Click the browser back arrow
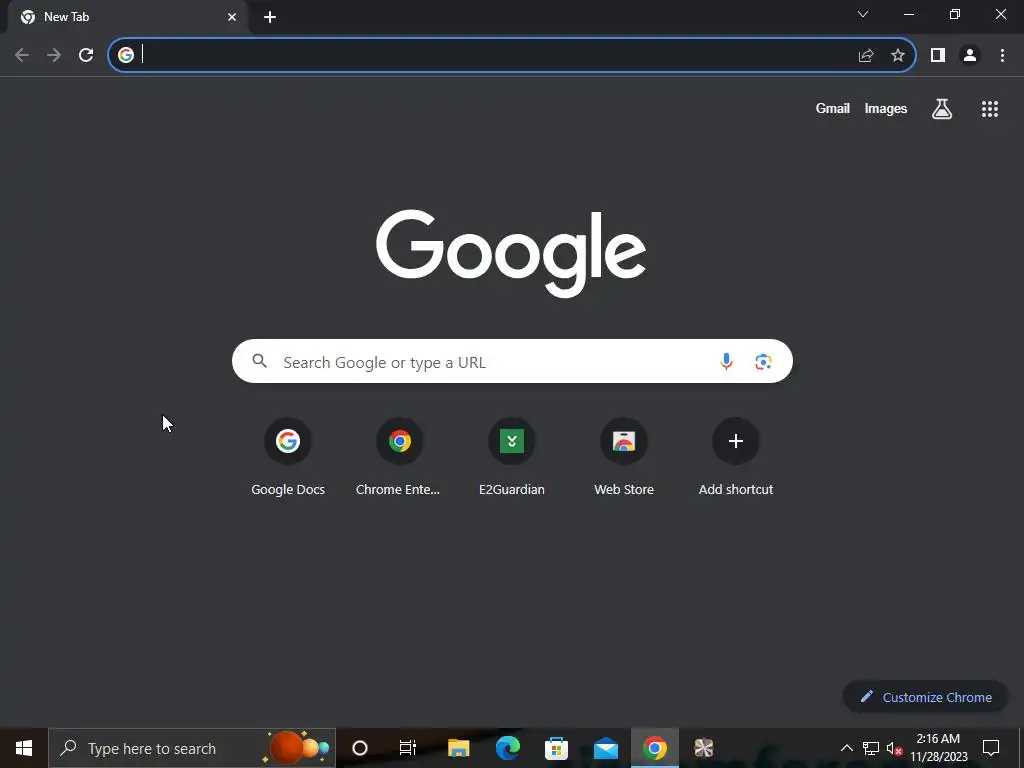The image size is (1024, 768). point(22,55)
